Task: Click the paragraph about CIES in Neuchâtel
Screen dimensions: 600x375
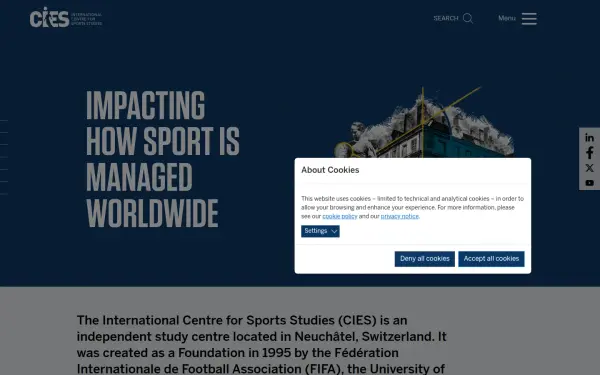Action: (x=262, y=344)
